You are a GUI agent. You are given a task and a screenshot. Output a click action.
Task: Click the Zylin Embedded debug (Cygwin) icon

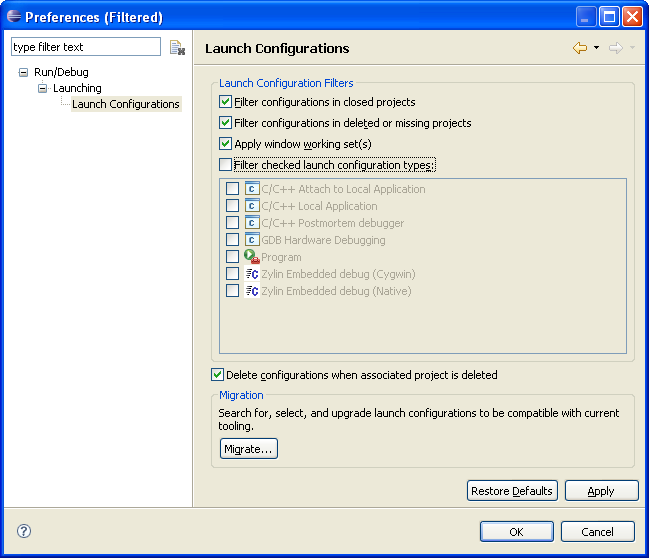coord(252,274)
